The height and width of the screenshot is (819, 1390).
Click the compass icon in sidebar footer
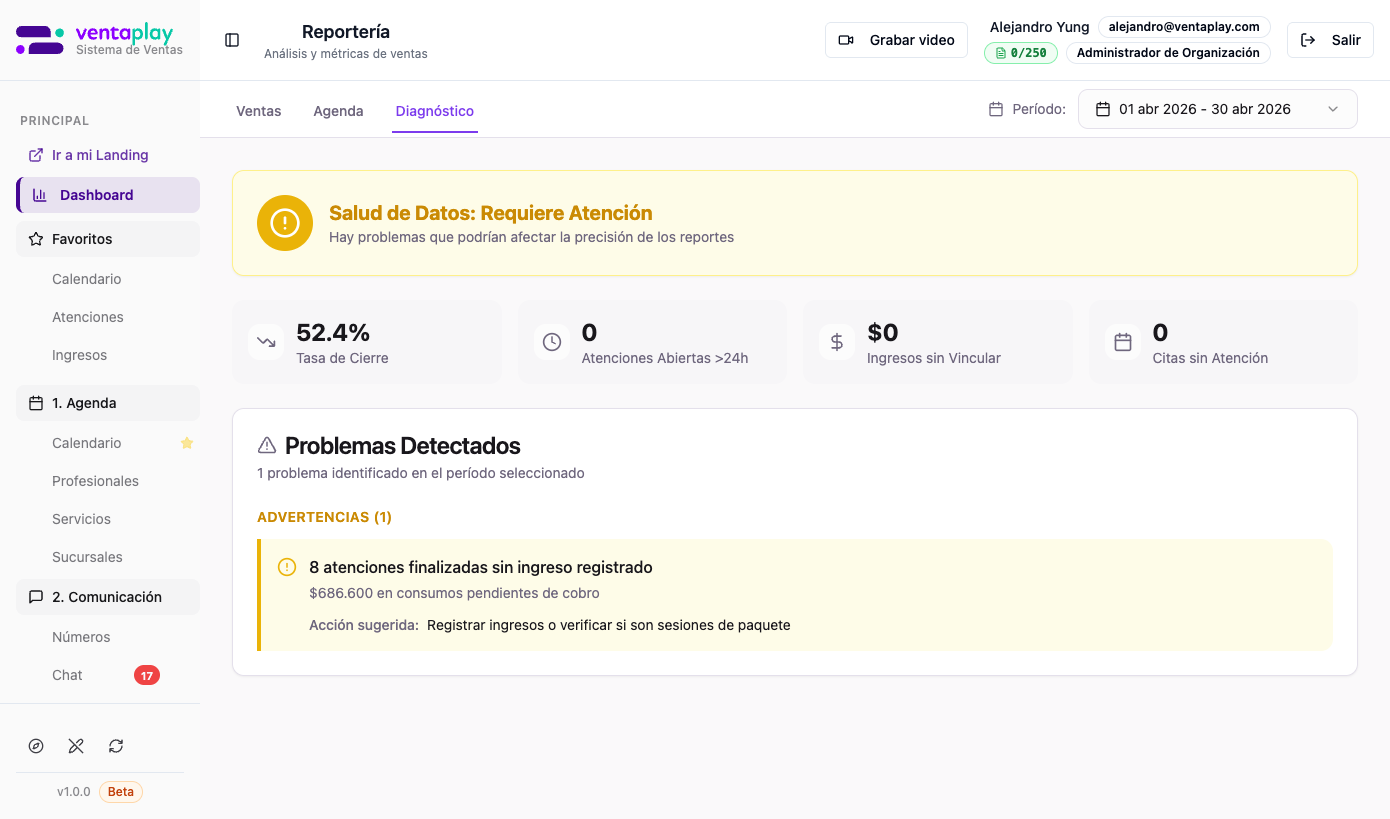pyautogui.click(x=36, y=746)
